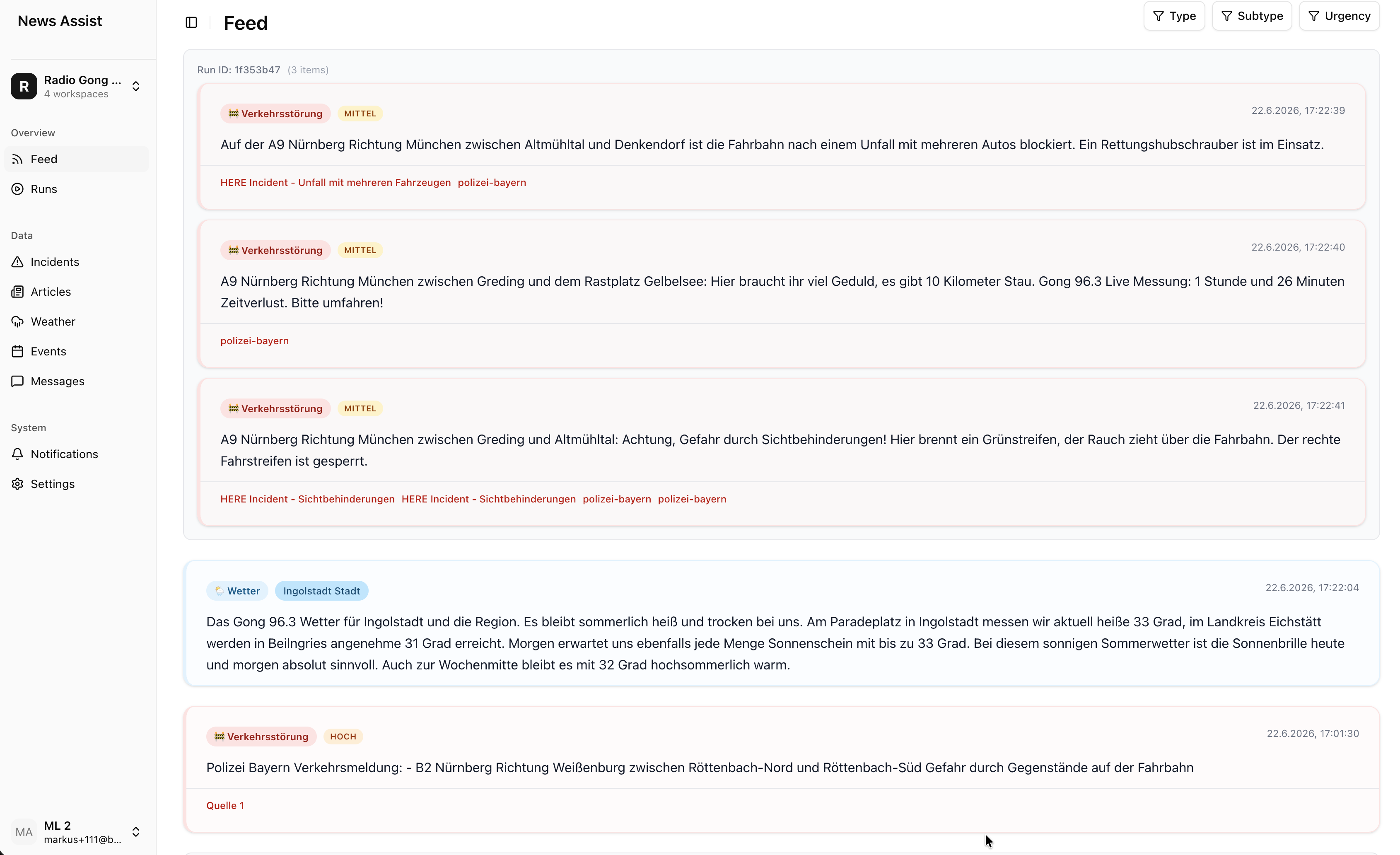Click the Verkehrsstörung badge dated 17:22:40
The image size is (1400, 855).
point(275,251)
